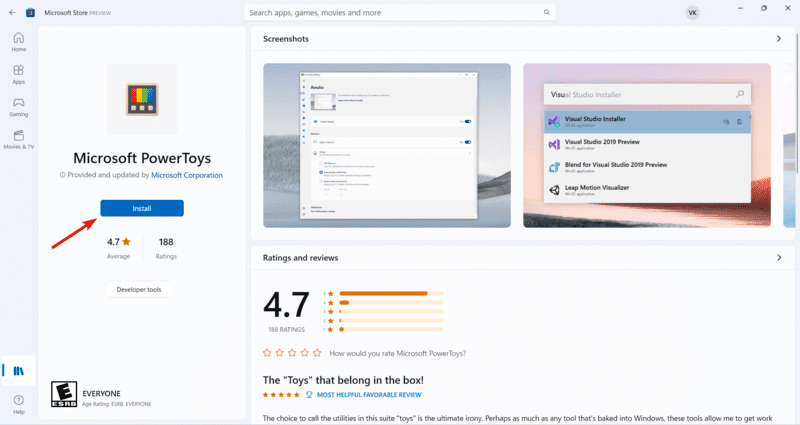Open Help from the sidebar
The height and width of the screenshot is (425, 800).
point(19,404)
